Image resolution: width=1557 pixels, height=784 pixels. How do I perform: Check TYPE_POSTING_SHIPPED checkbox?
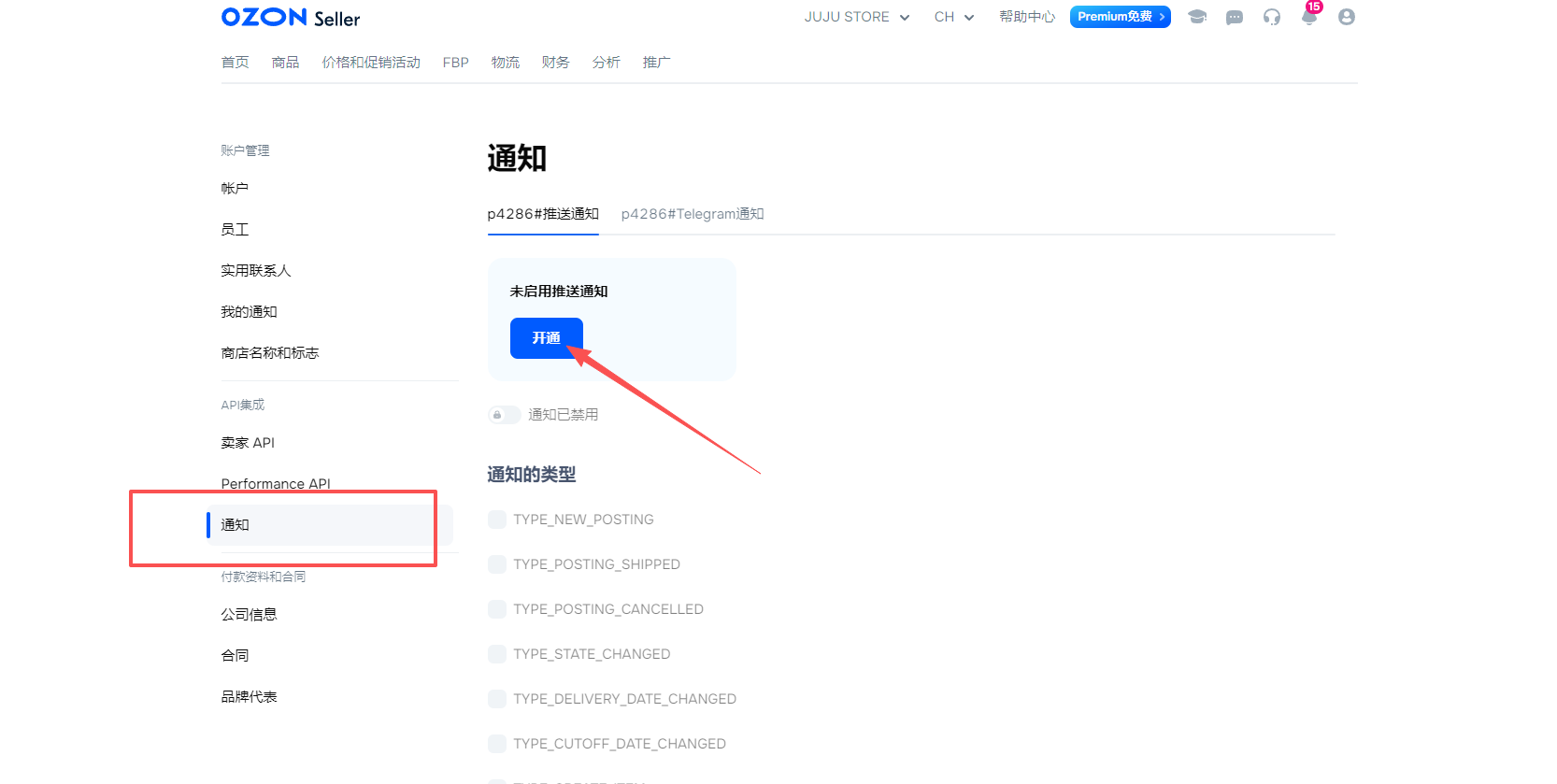pyautogui.click(x=497, y=564)
